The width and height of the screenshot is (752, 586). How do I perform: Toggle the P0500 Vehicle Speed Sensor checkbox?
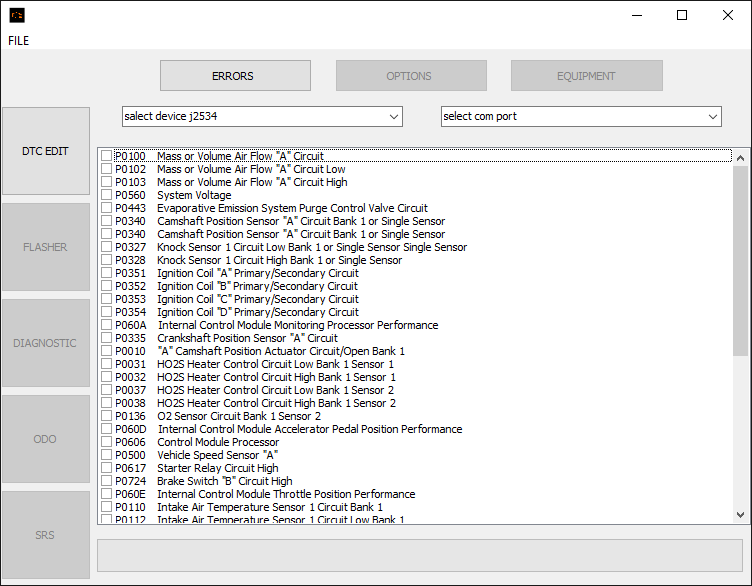pyautogui.click(x=106, y=456)
